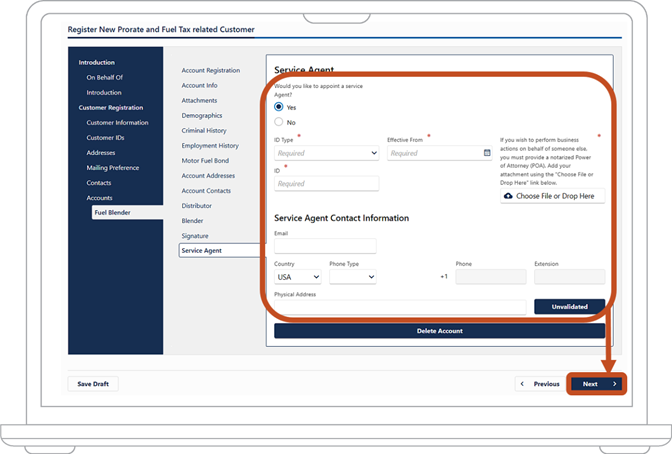Open the Blender step
The height and width of the screenshot is (454, 672).
[192, 221]
